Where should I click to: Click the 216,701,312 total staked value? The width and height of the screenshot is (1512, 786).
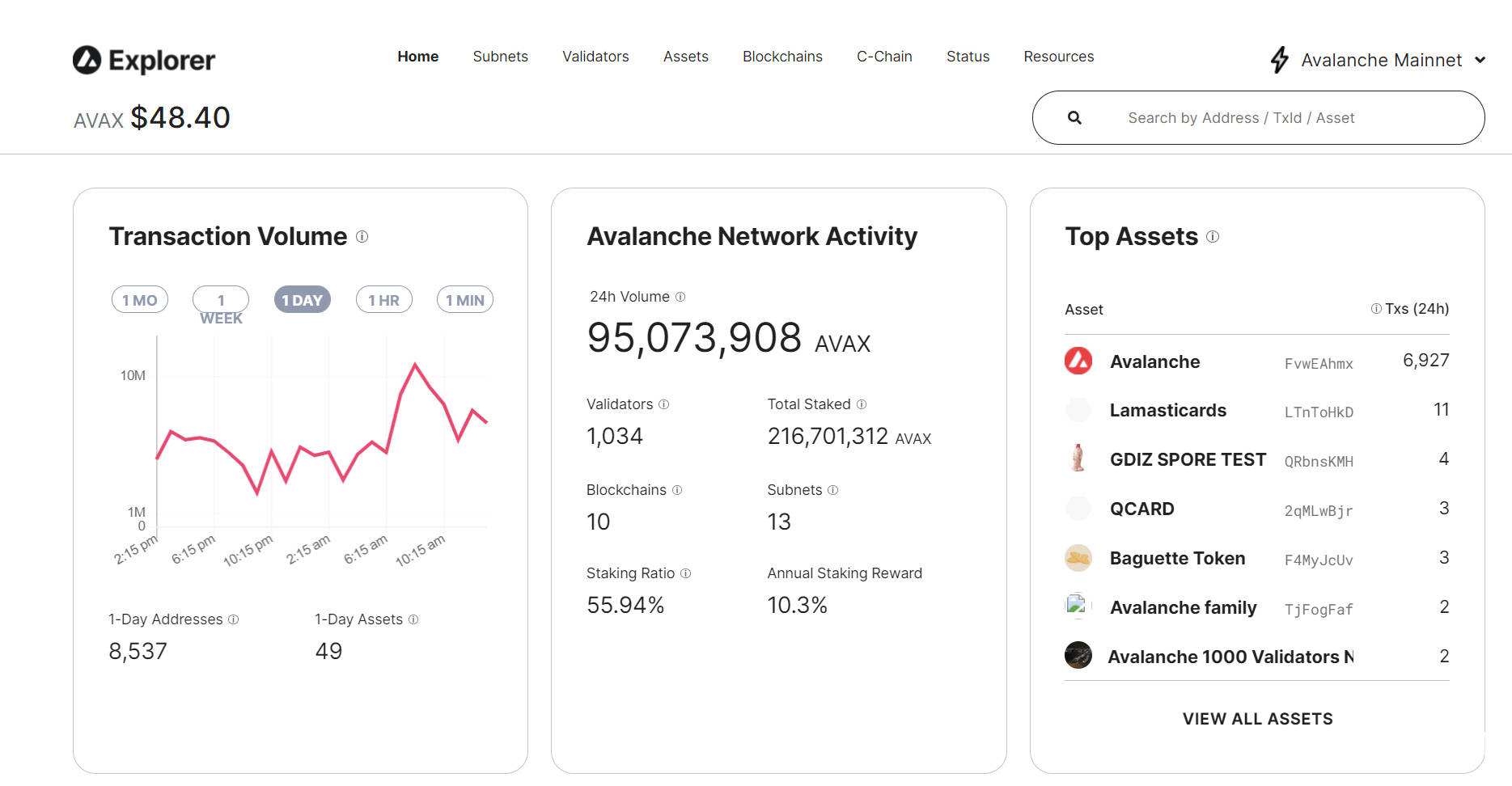pos(828,437)
